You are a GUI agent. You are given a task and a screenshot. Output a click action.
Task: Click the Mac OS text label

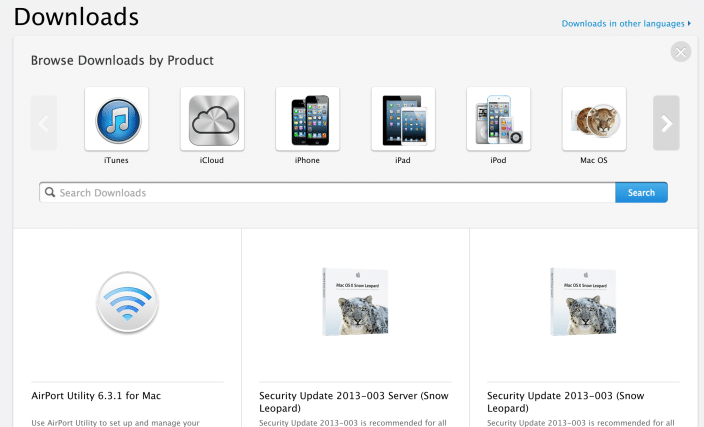click(594, 160)
